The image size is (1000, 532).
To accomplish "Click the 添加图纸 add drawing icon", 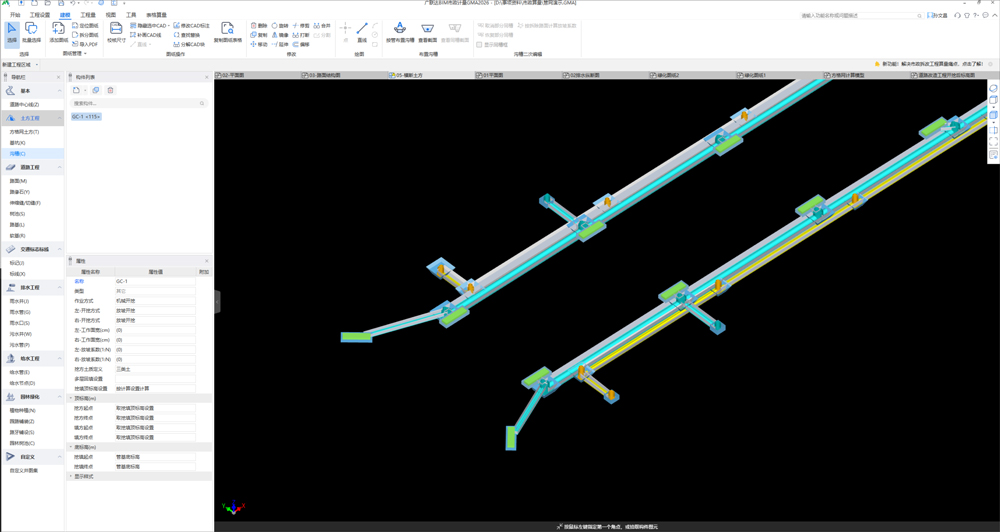I will (x=57, y=33).
